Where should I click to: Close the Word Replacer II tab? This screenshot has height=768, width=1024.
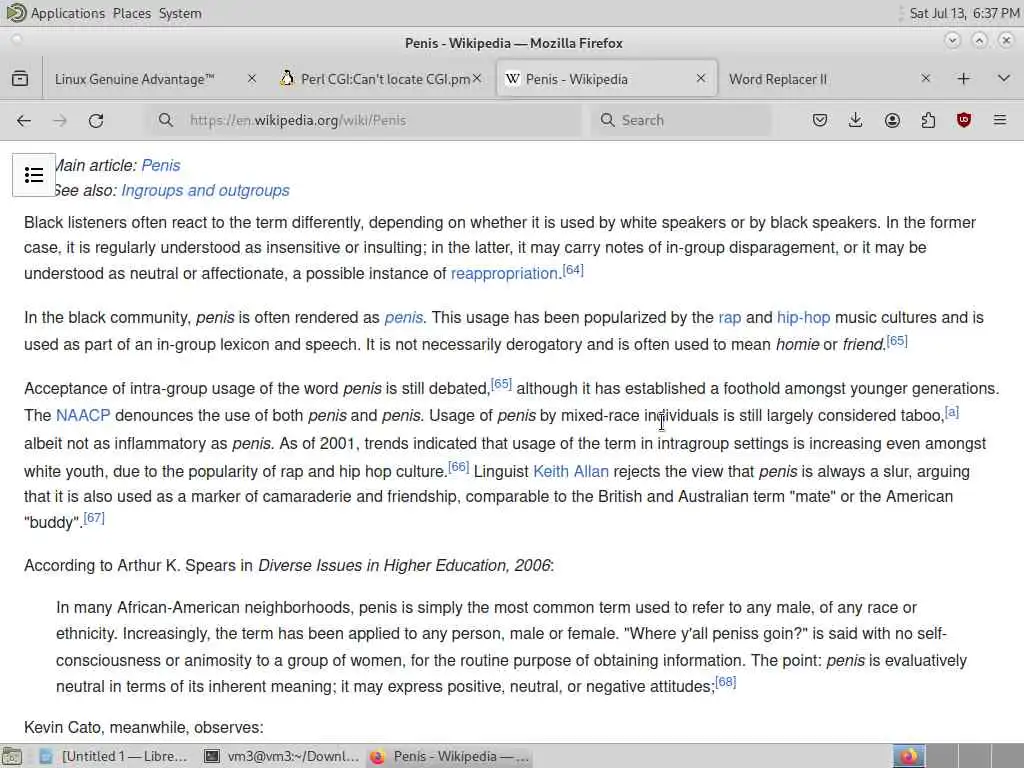(925, 78)
